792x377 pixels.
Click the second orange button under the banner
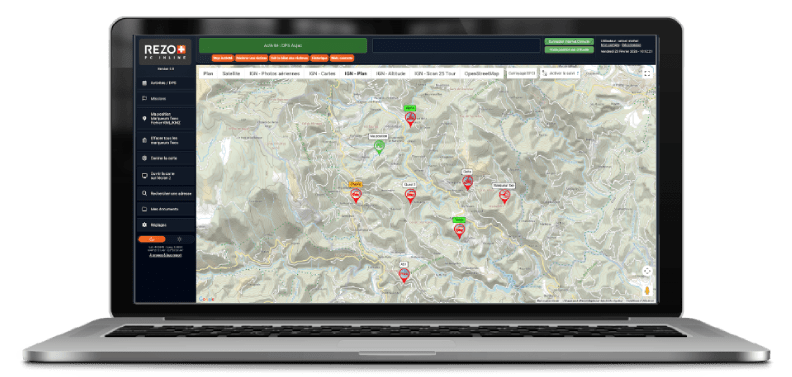pos(251,58)
